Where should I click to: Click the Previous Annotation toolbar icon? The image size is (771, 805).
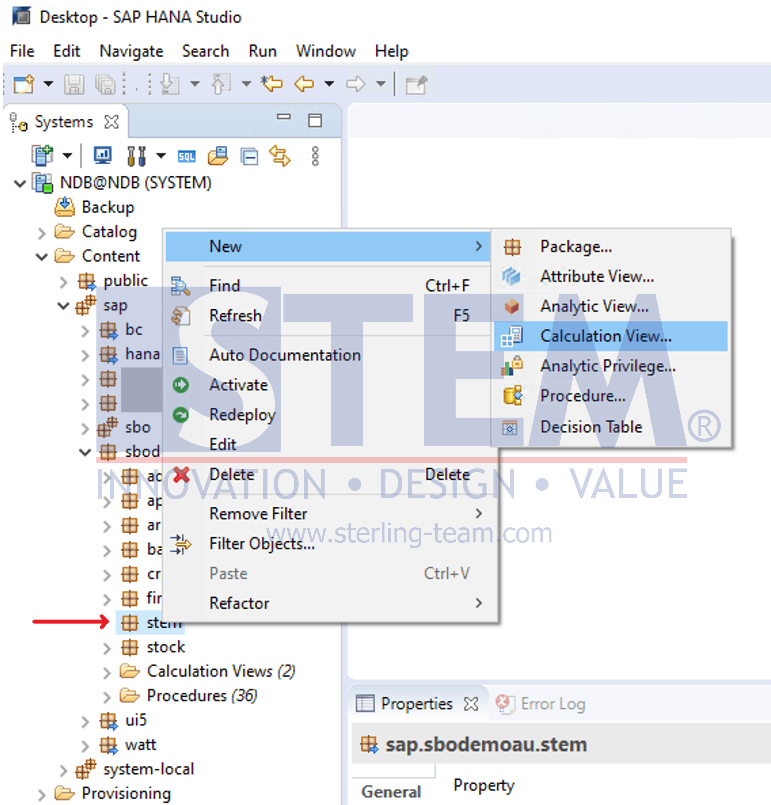(x=222, y=84)
